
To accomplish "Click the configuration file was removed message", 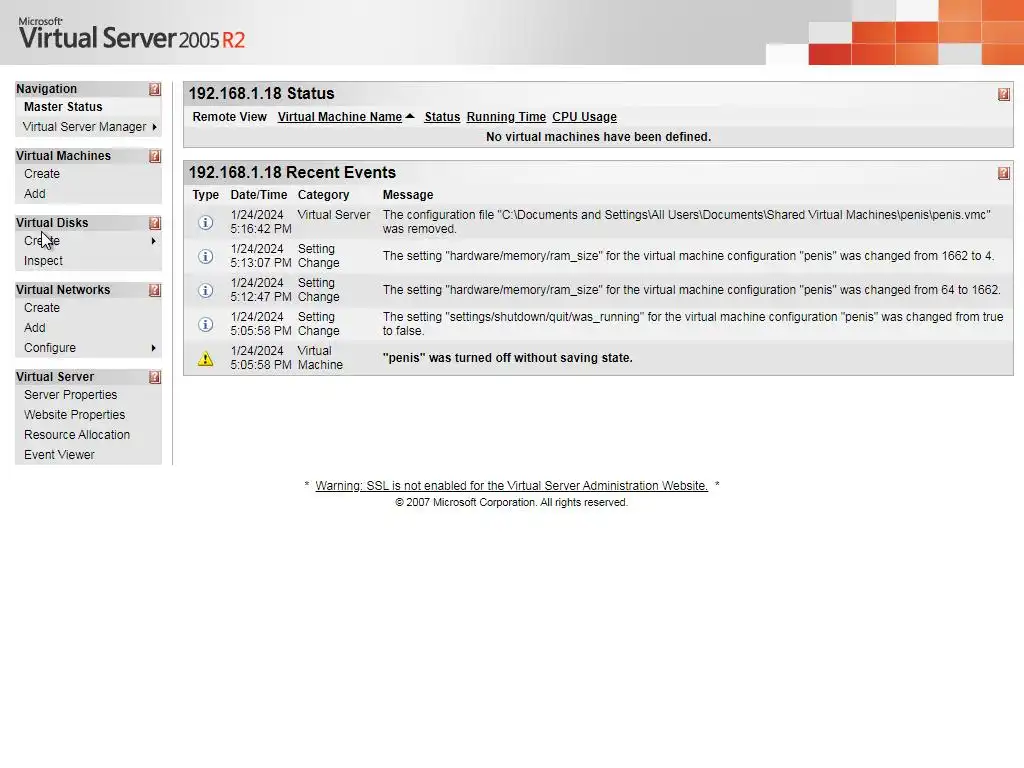I will click(x=686, y=222).
